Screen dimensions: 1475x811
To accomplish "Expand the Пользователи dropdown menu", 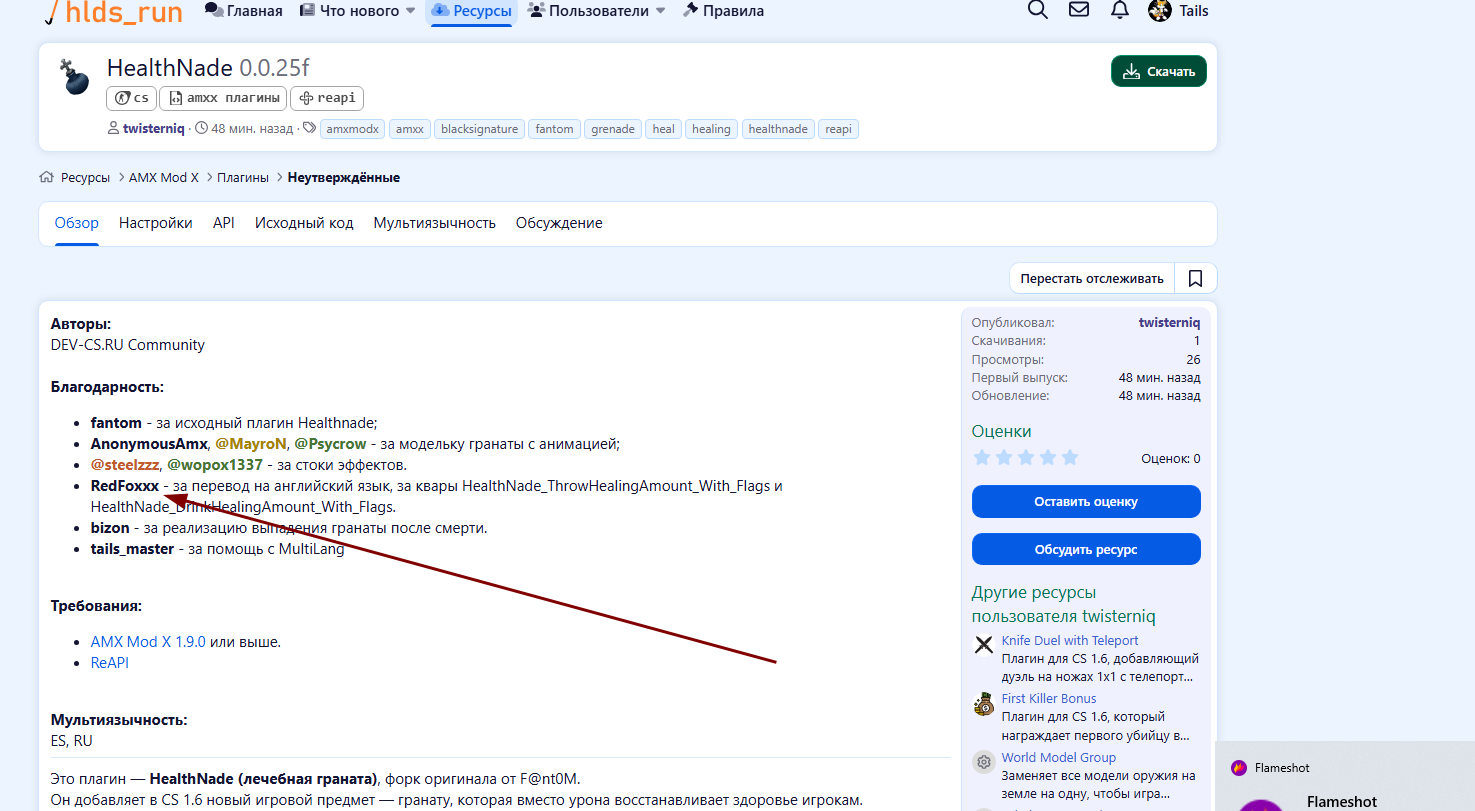I will point(659,11).
